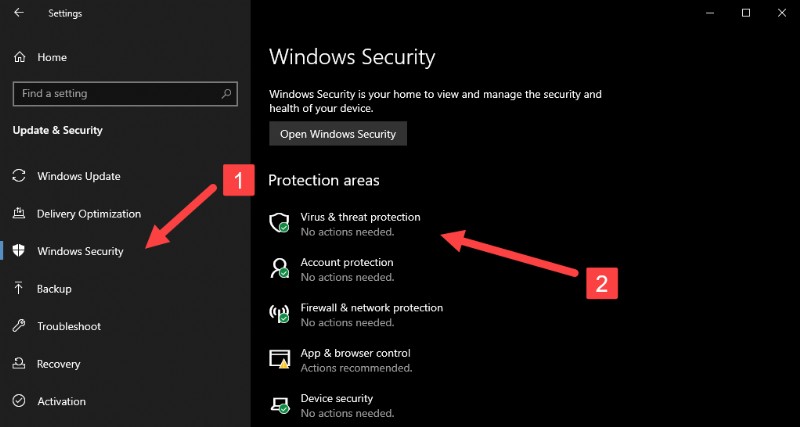Click the Virus & threat protection shield icon
This screenshot has height=427, width=800.
(280, 223)
